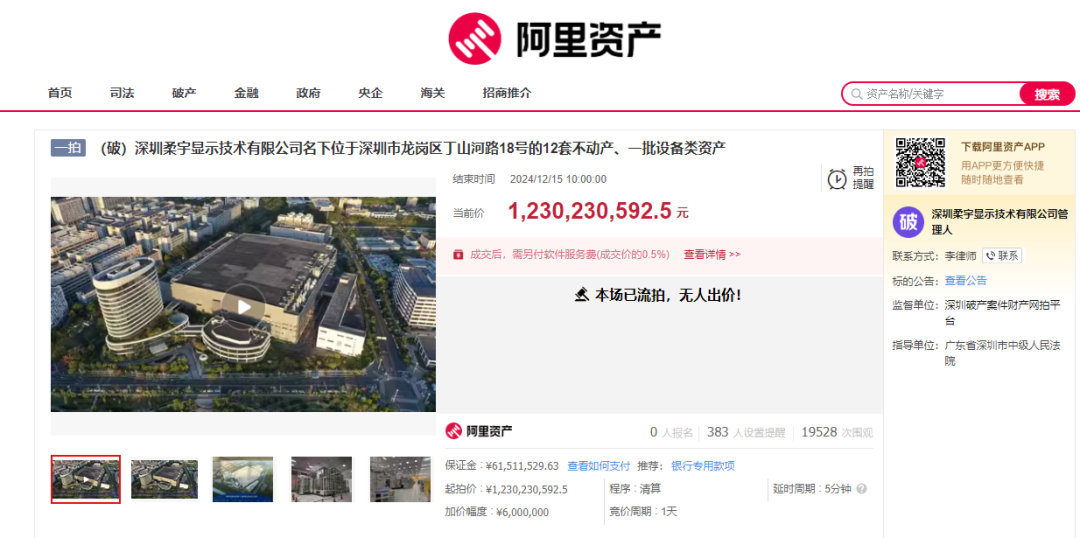Click the purple 破 avatar icon
The image size is (1080, 538).
click(908, 222)
